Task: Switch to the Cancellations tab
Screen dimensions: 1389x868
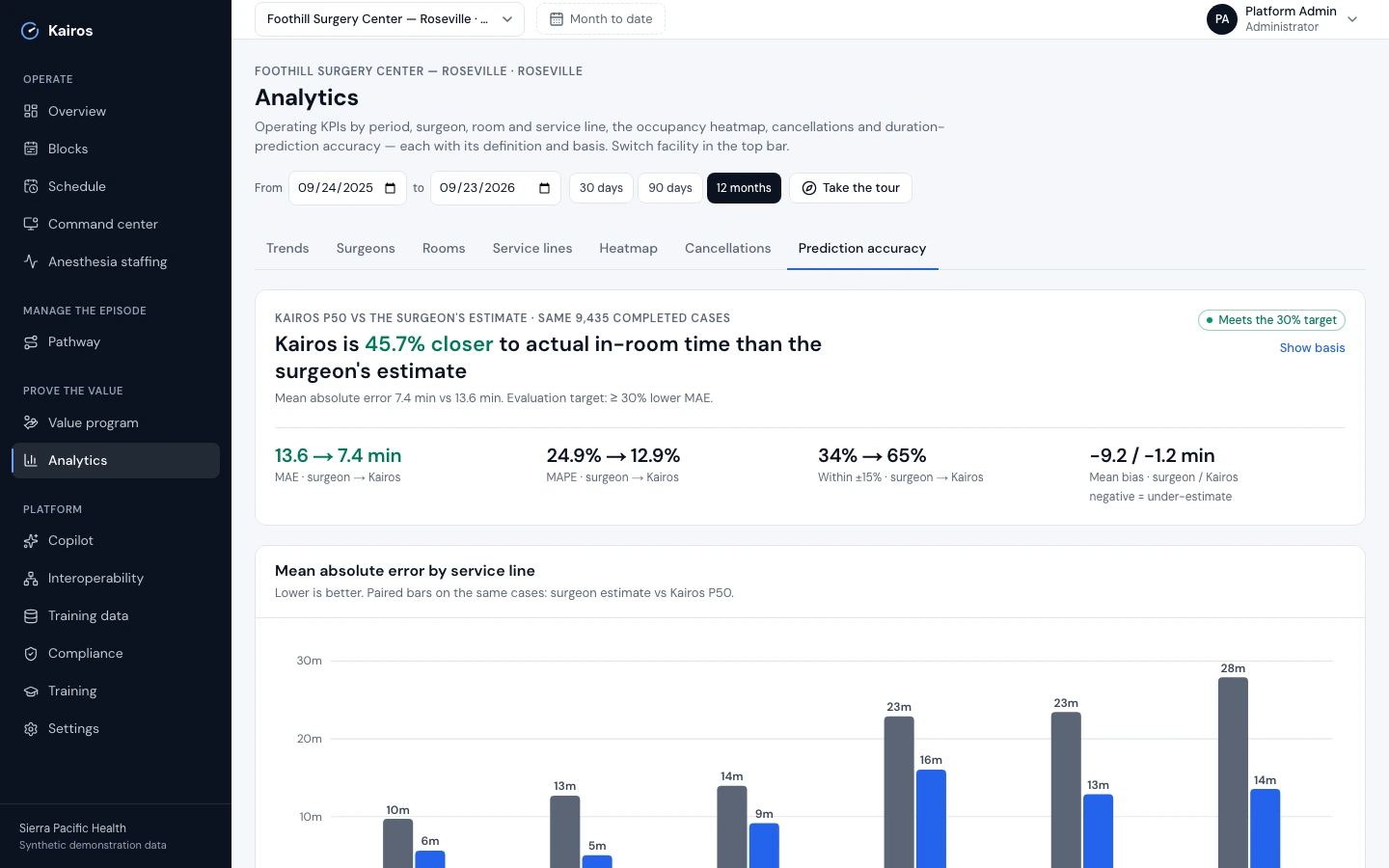Action: point(728,248)
